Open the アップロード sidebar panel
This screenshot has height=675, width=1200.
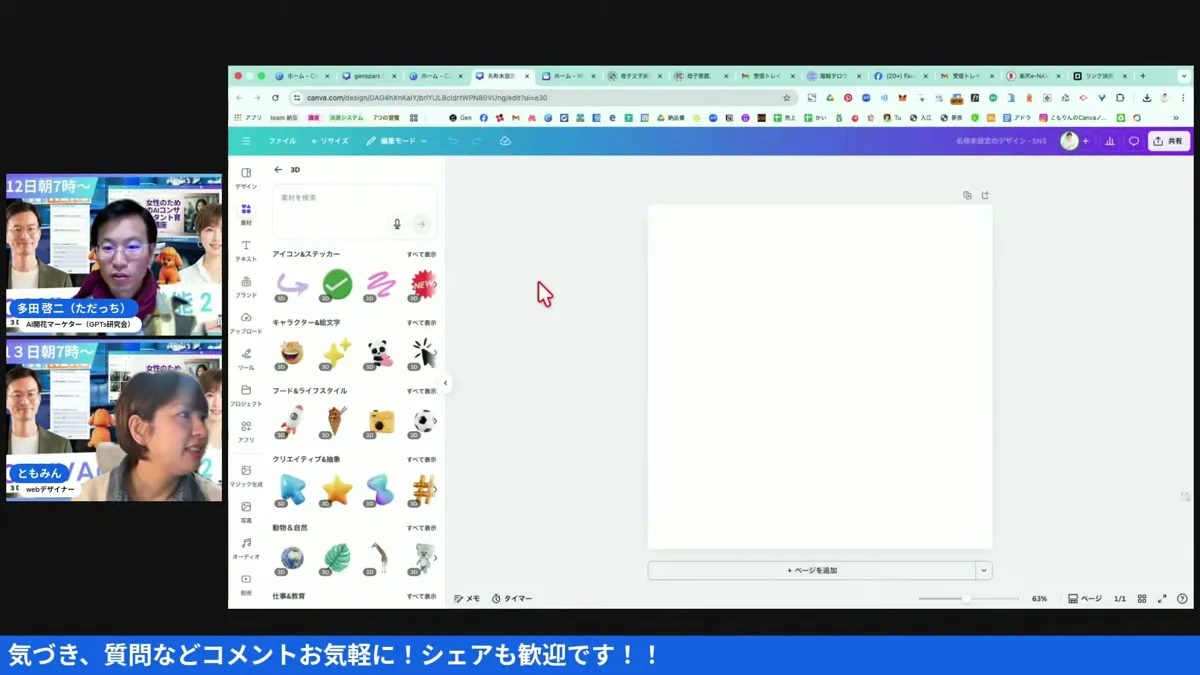[x=246, y=323]
